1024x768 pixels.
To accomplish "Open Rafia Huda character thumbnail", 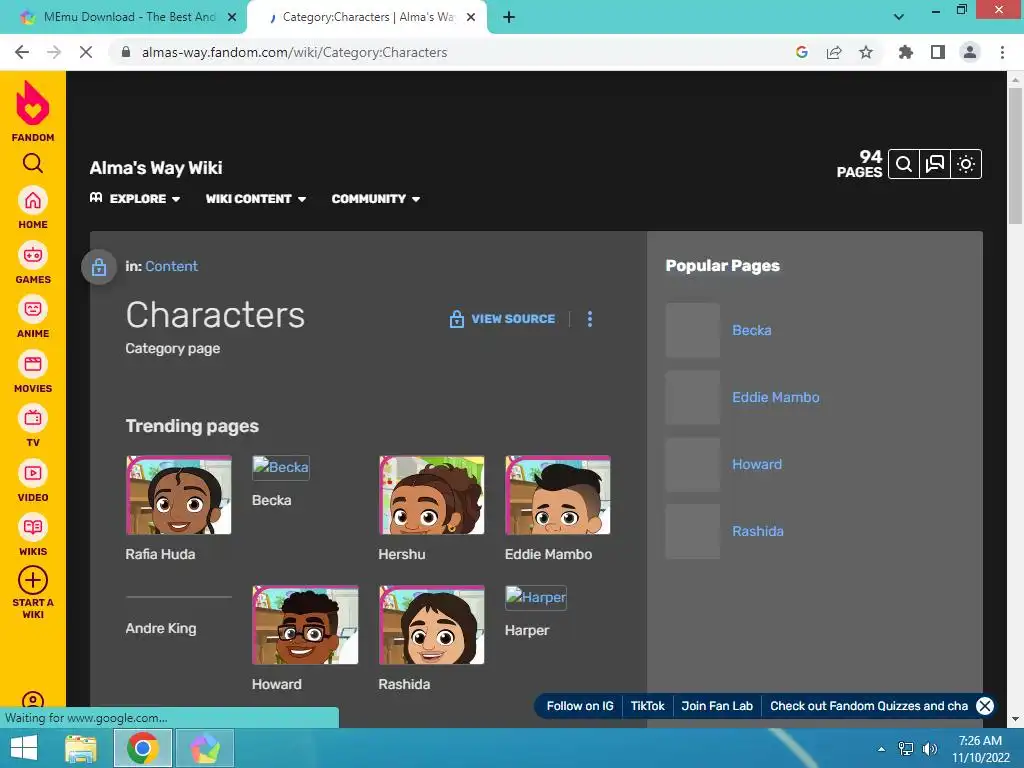I will pyautogui.click(x=178, y=495).
